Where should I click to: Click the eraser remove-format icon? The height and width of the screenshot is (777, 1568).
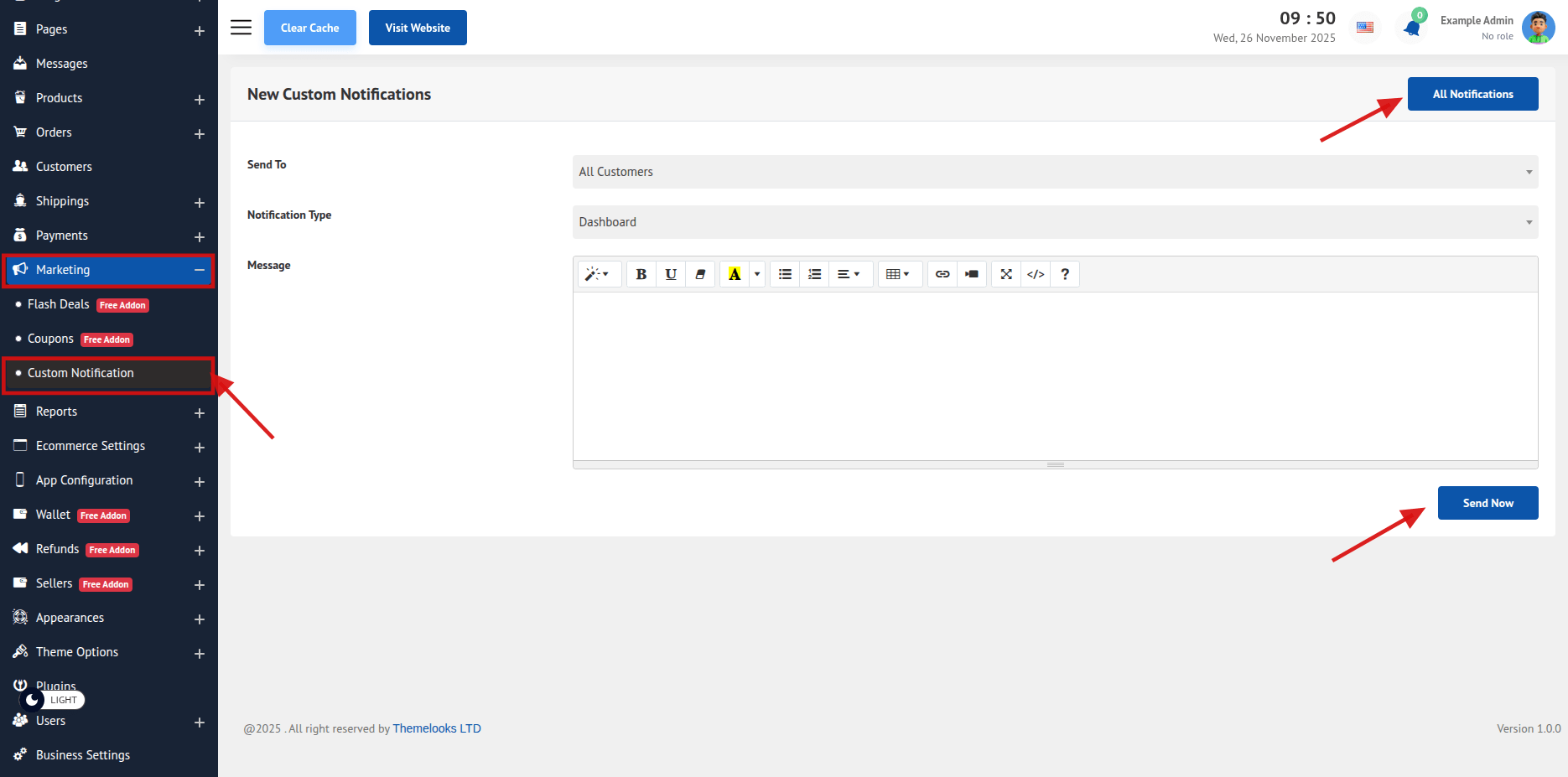point(700,274)
